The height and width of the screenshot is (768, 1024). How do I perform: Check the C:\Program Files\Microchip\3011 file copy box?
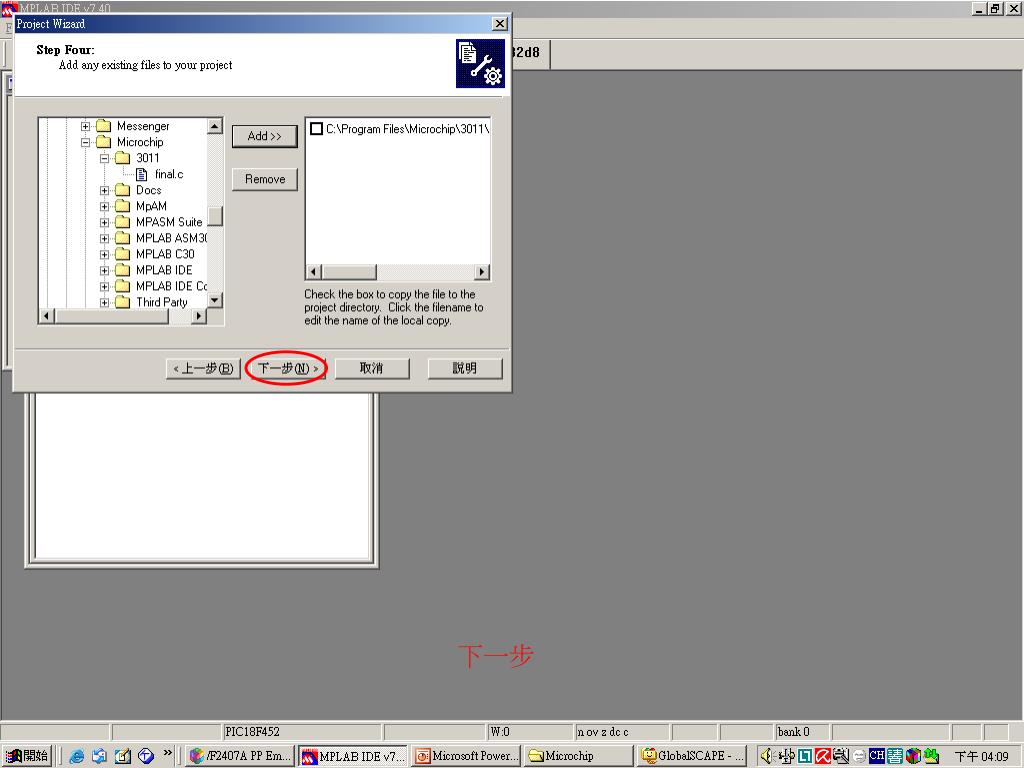click(316, 129)
